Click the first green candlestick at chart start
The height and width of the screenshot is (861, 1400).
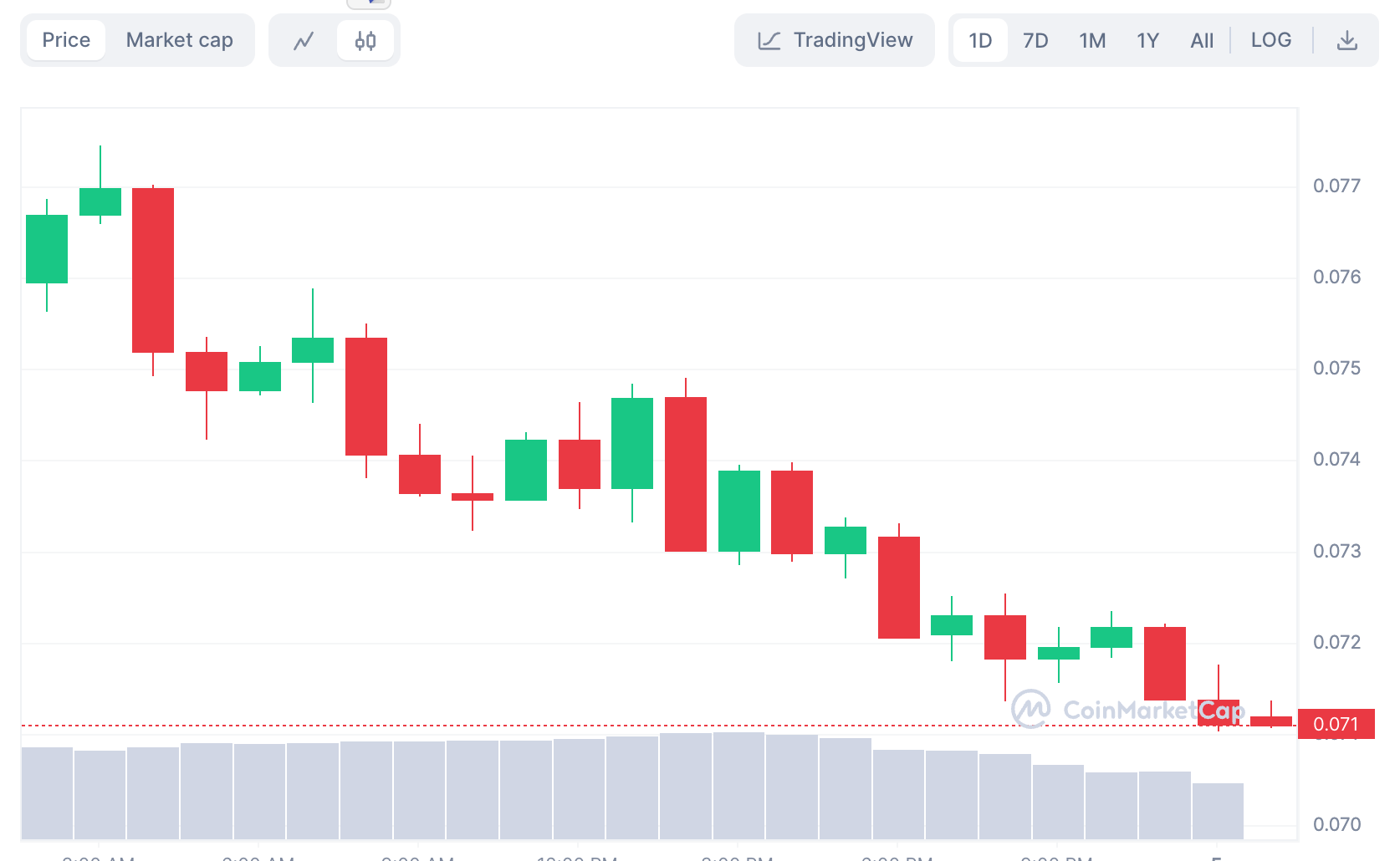point(47,249)
